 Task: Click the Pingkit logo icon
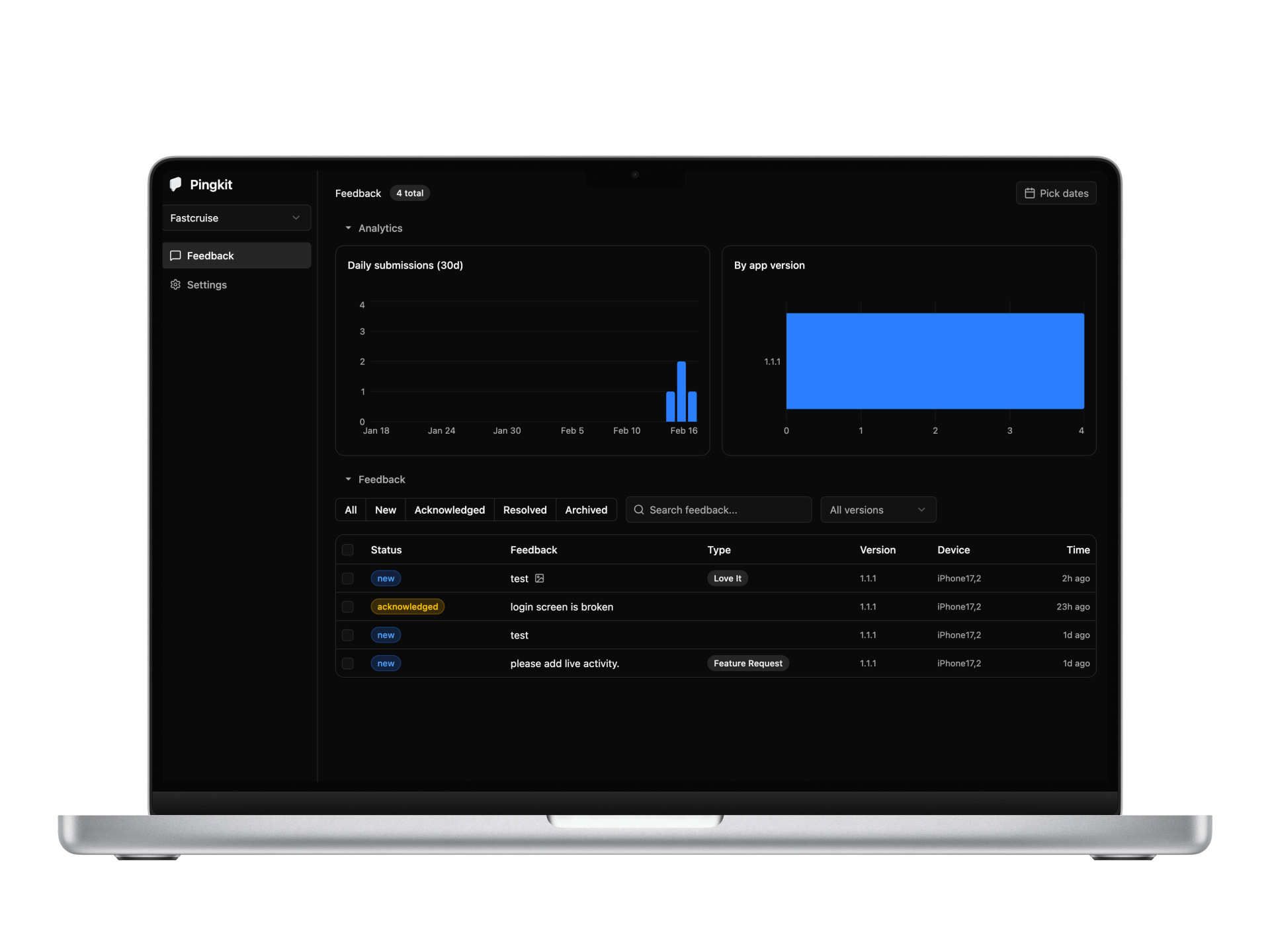tap(176, 184)
